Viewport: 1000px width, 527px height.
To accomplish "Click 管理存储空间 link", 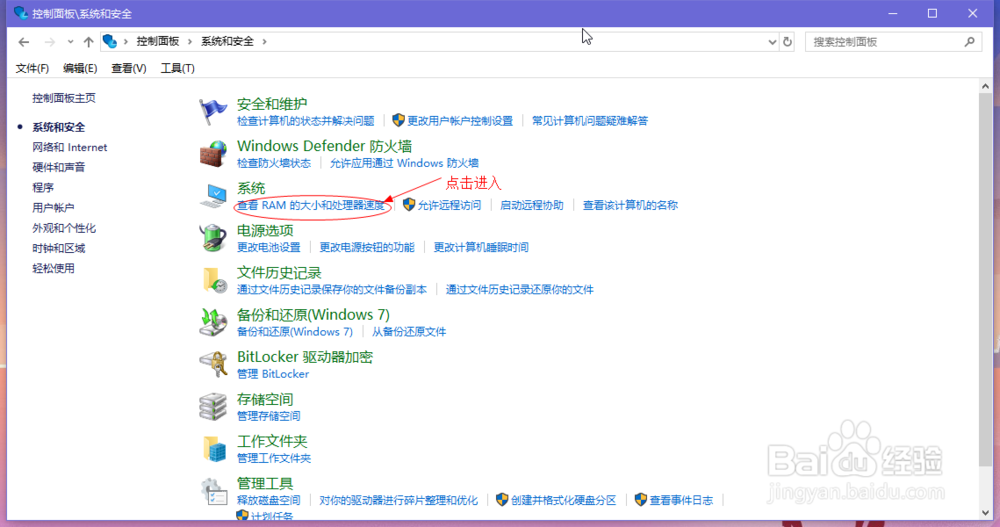I will [268, 416].
